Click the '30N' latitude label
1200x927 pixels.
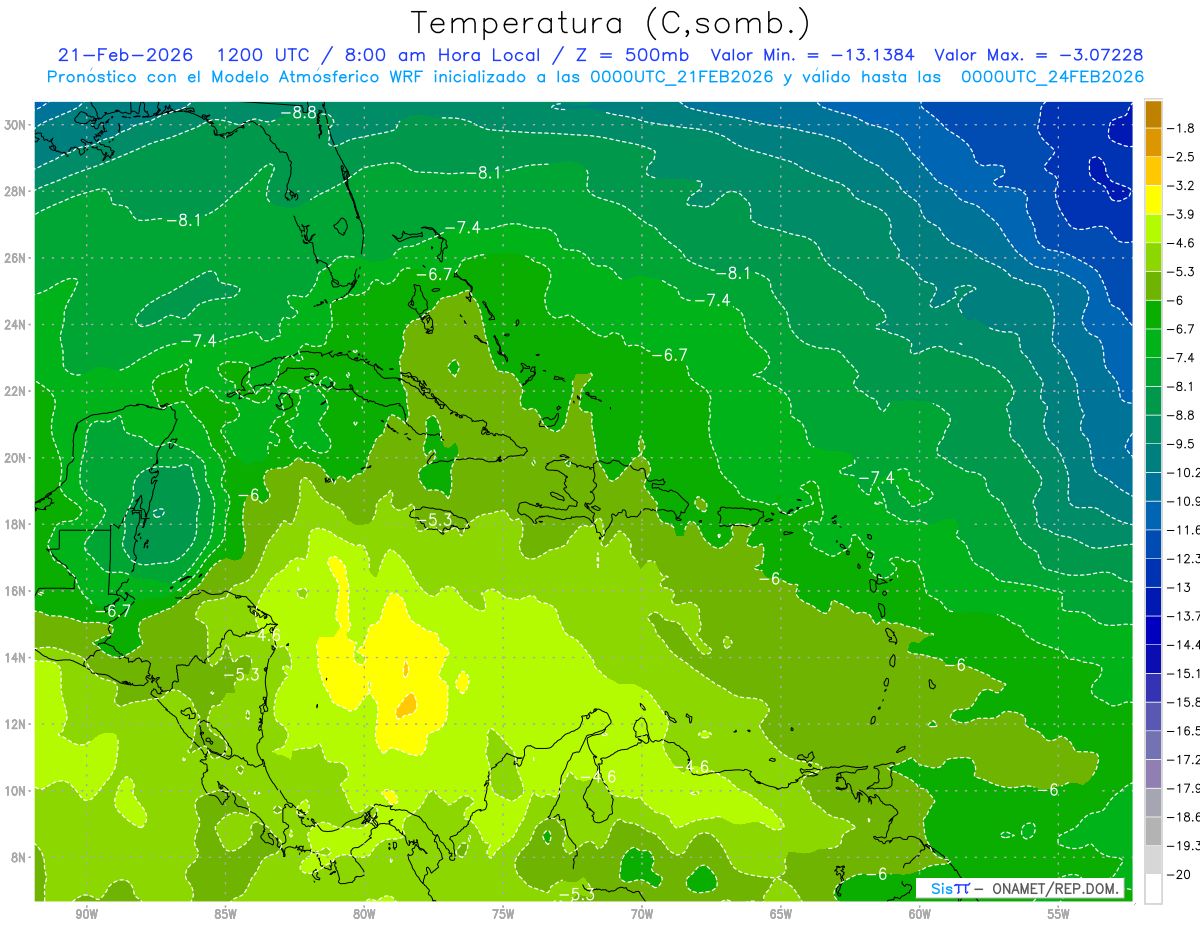(15, 125)
